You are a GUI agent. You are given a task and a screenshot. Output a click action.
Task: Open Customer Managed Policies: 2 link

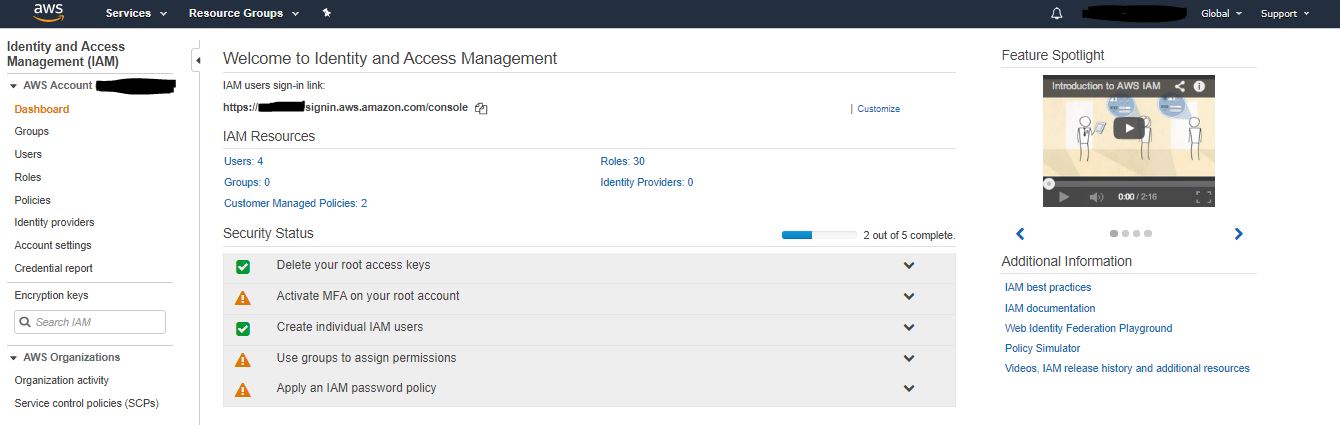296,203
